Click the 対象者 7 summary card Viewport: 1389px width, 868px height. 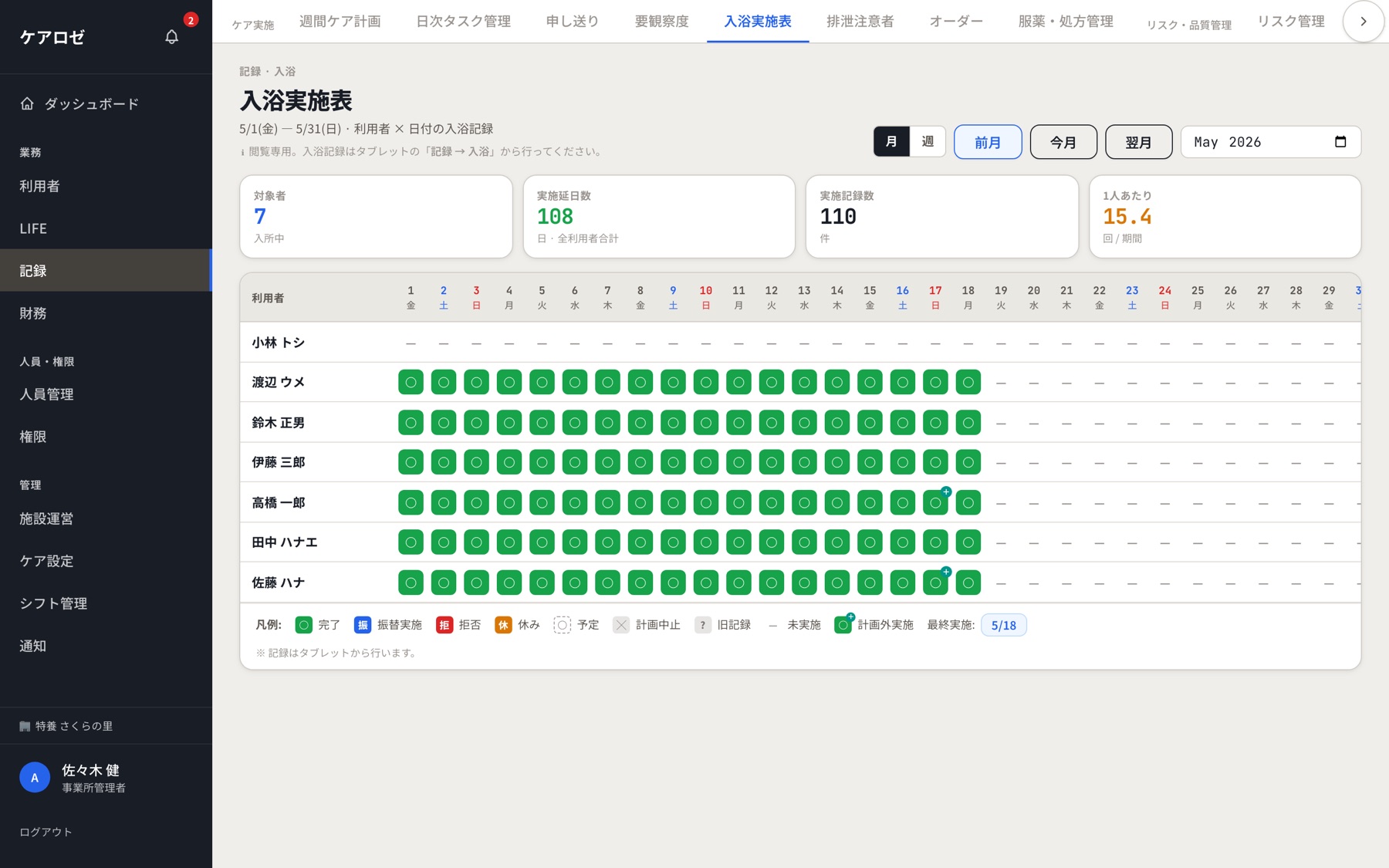point(376,217)
